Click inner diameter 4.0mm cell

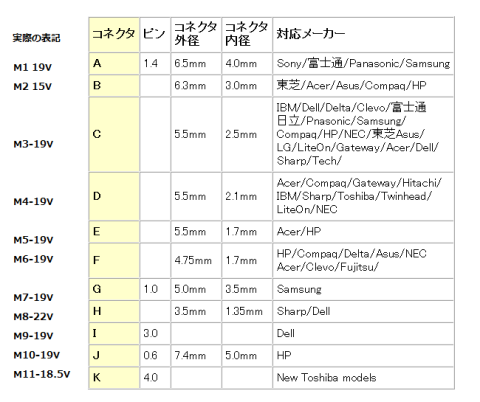[247, 63]
